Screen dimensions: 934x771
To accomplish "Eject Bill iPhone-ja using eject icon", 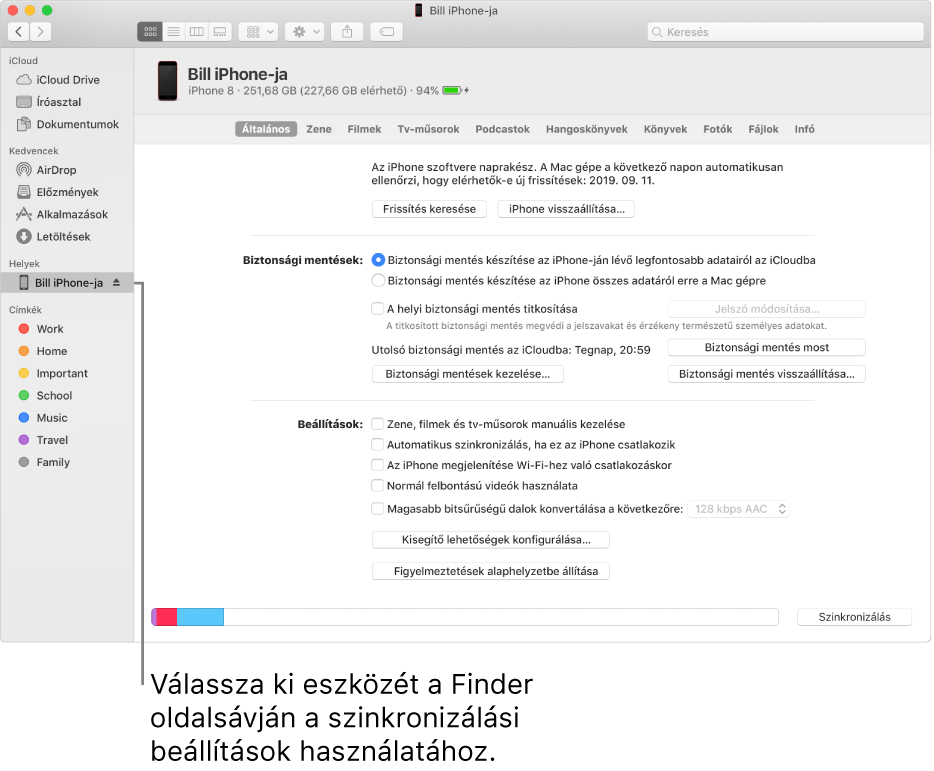I will click(x=117, y=282).
